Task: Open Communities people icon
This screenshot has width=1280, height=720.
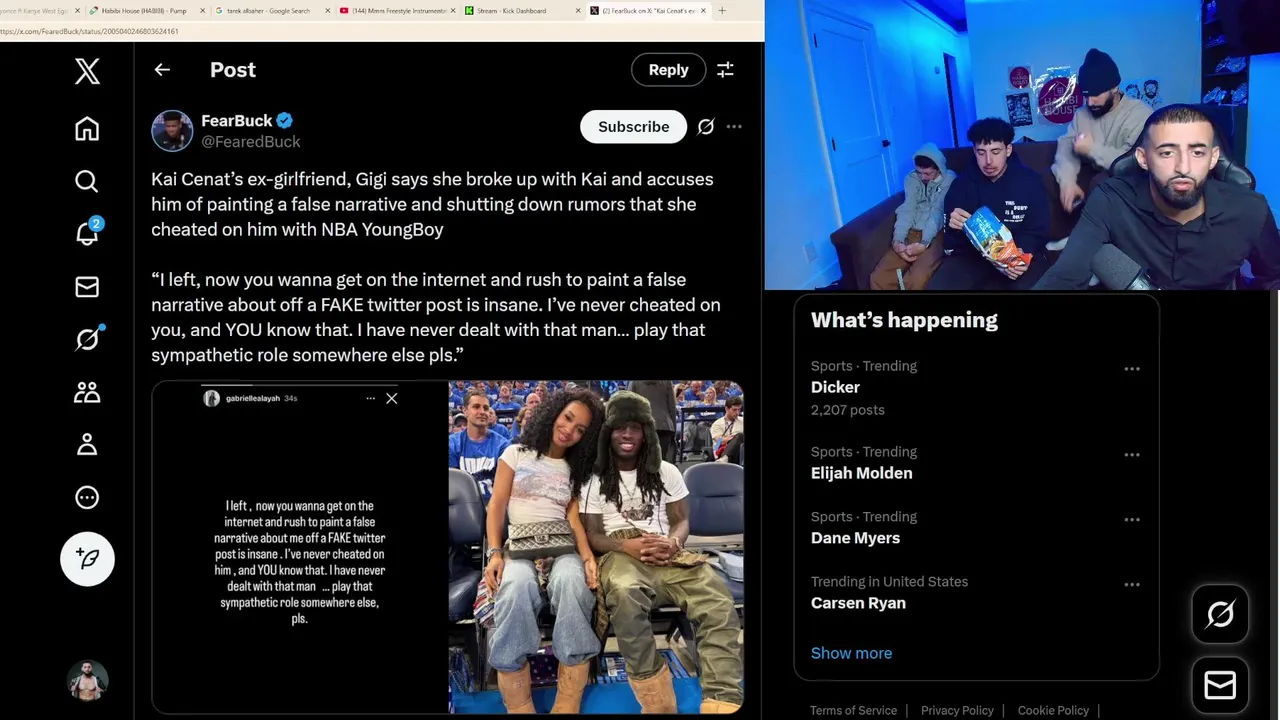Action: point(87,392)
